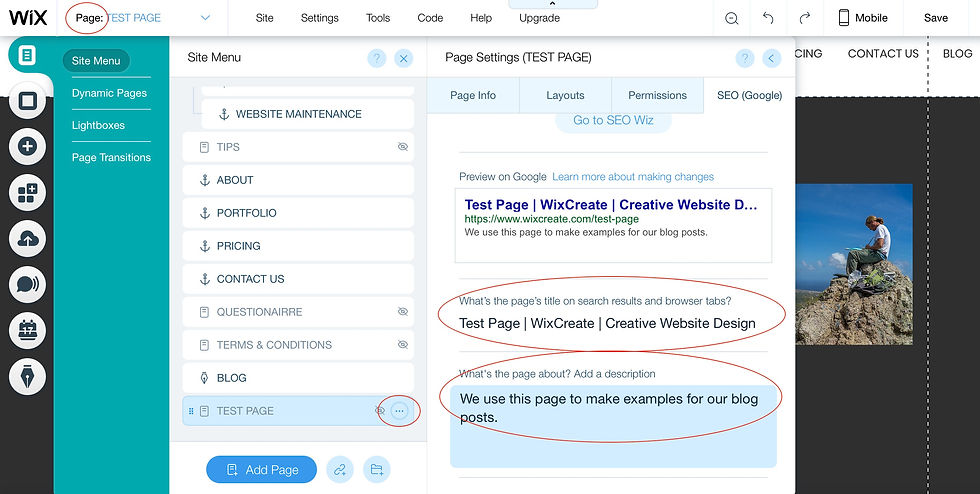The image size is (980, 494).
Task: Click the Add Page button
Action: pyautogui.click(x=261, y=470)
